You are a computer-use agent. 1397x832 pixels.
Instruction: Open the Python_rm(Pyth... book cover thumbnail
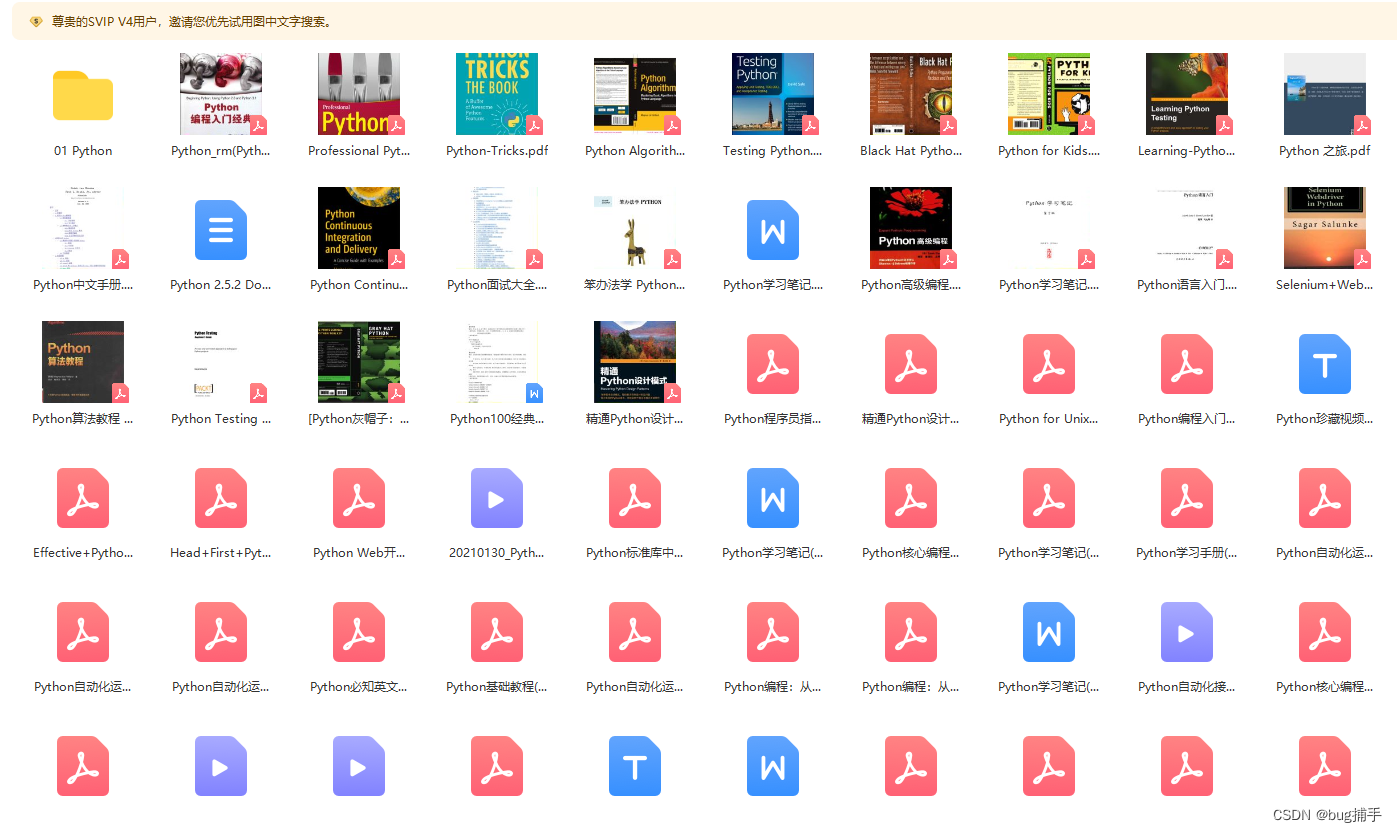pos(221,94)
